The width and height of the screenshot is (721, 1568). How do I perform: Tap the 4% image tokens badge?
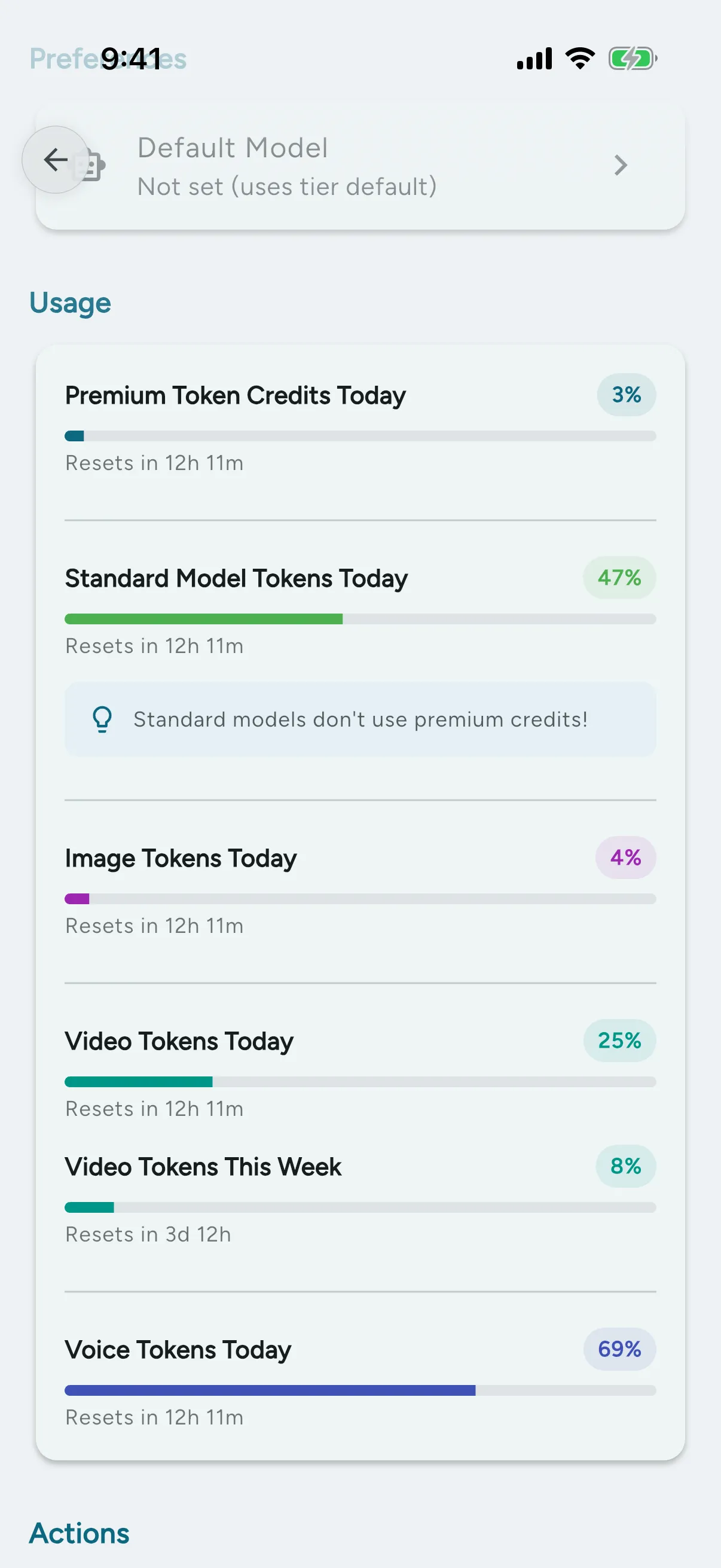pyautogui.click(x=625, y=858)
